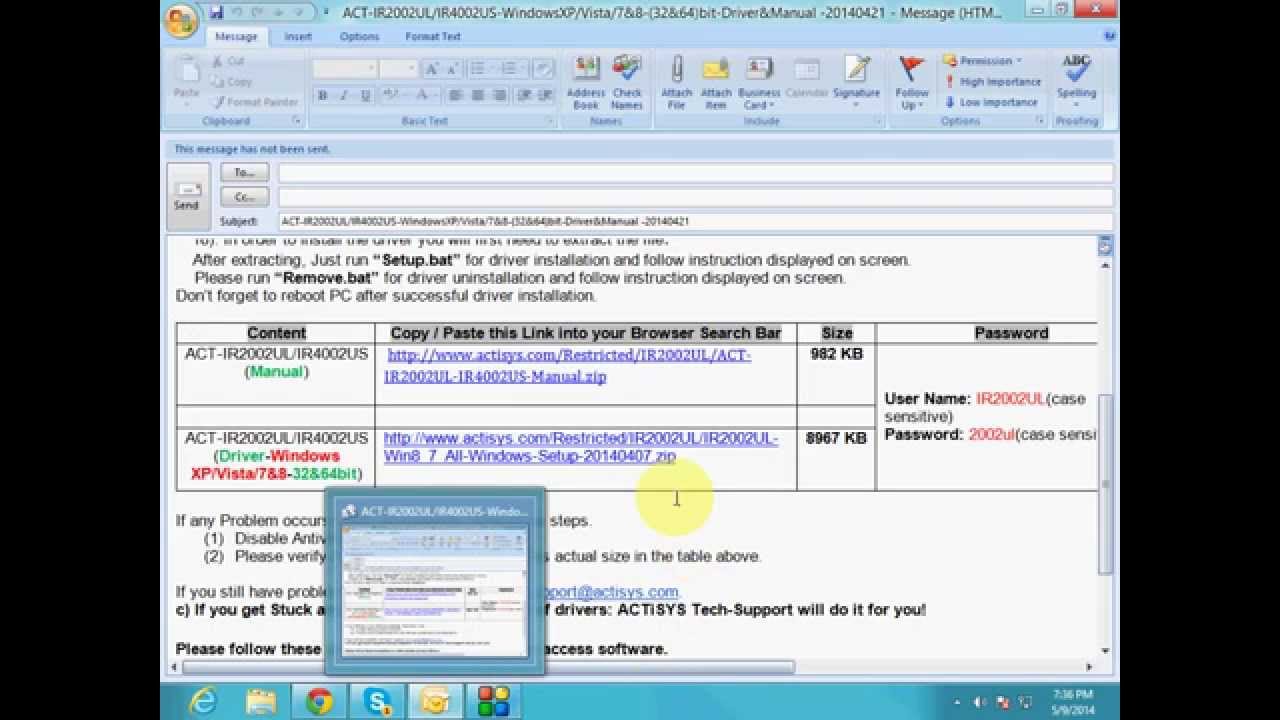The image size is (1280, 720).
Task: Open the Clipboard group dialog launcher
Action: [x=297, y=121]
